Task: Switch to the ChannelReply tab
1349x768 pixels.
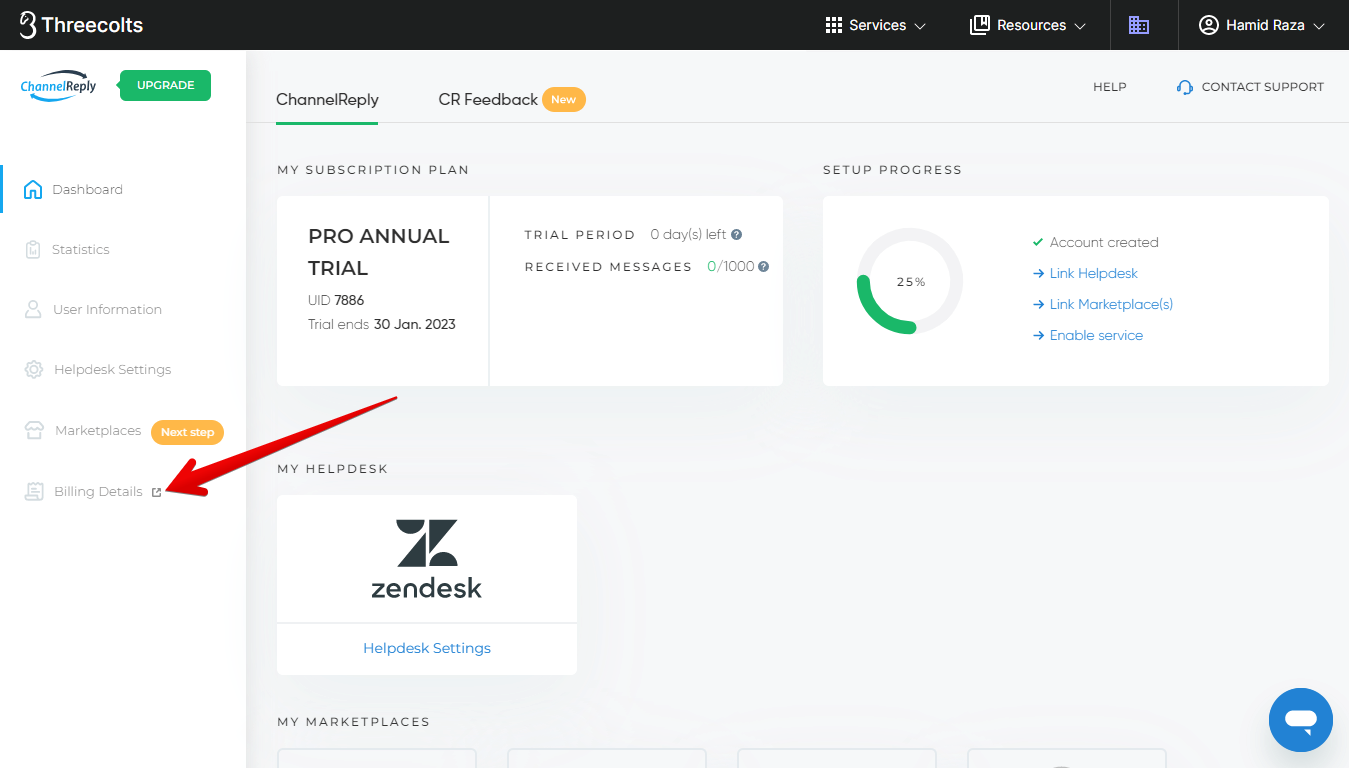Action: pos(327,100)
